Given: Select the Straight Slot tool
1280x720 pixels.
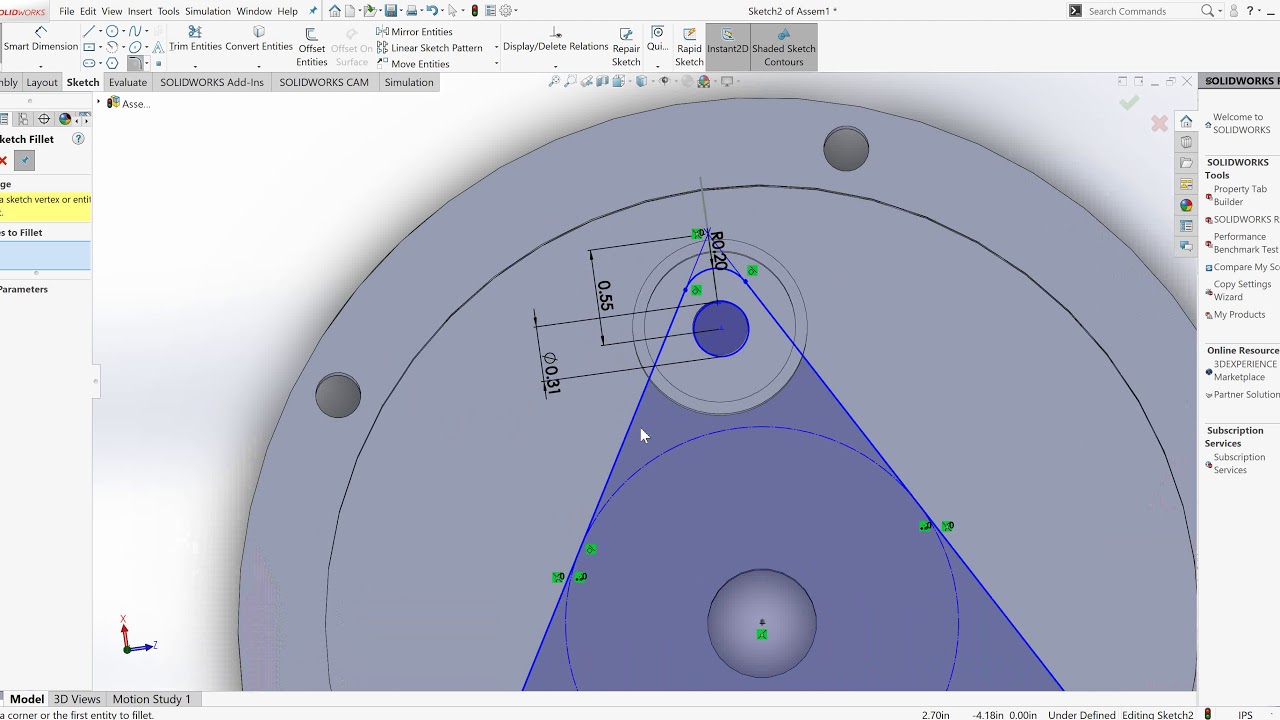Looking at the screenshot, I should 89,63.
